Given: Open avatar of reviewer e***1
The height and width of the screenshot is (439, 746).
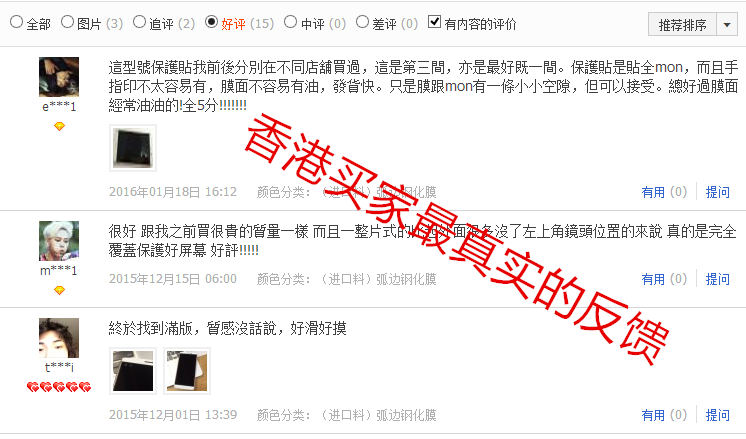Looking at the screenshot, I should point(59,77).
